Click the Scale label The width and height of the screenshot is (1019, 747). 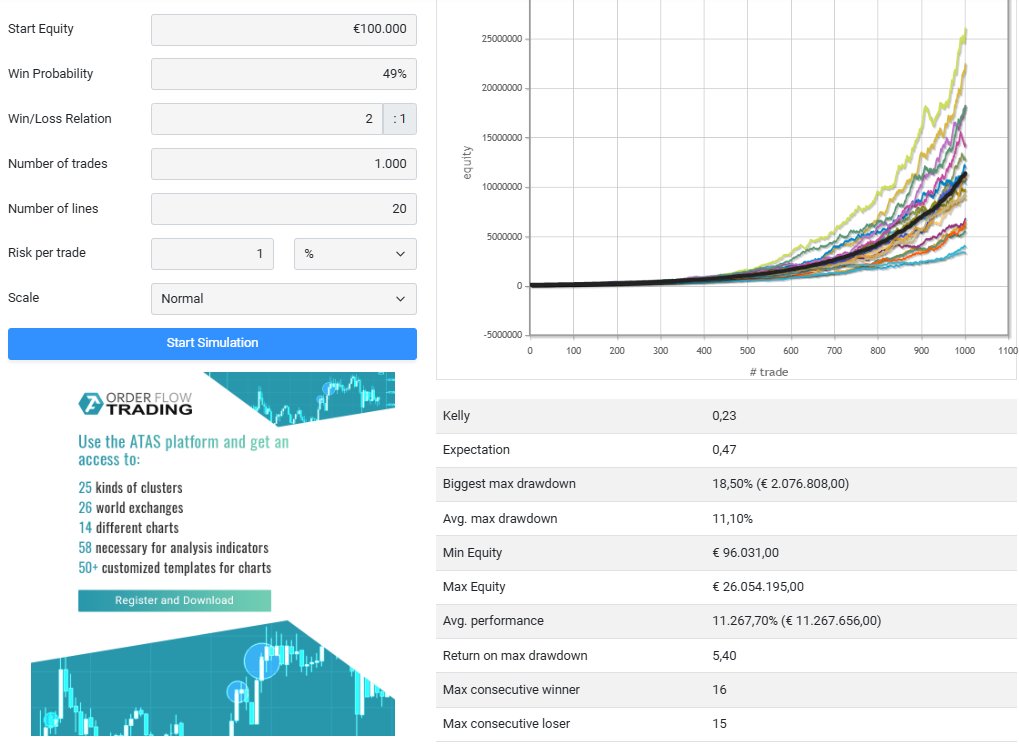[x=23, y=298]
